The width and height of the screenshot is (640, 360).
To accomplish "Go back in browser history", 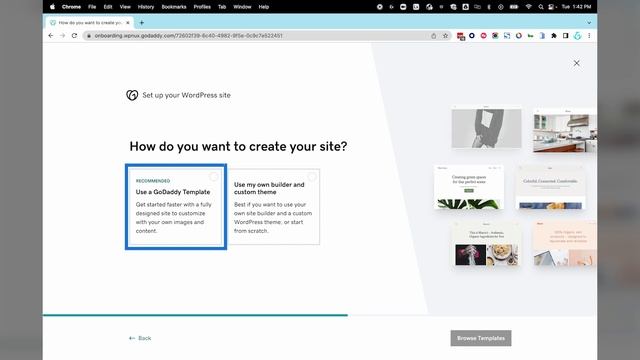I will point(51,36).
